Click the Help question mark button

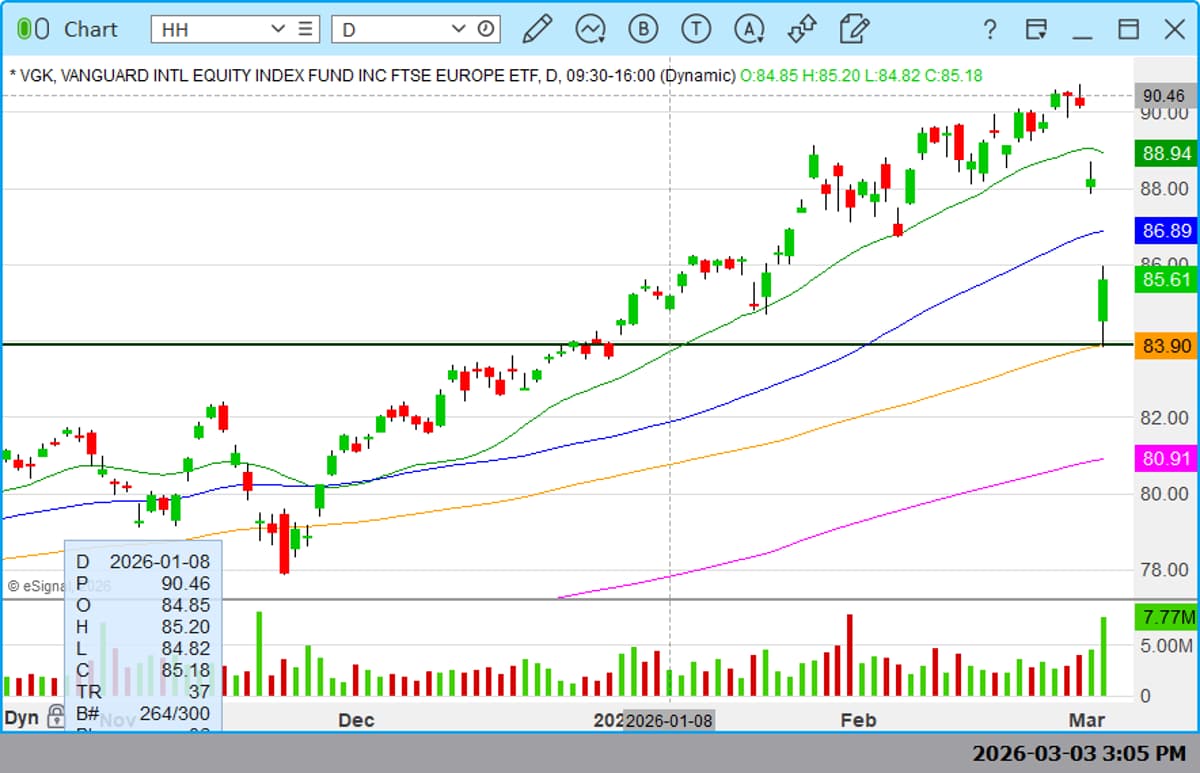pos(990,30)
